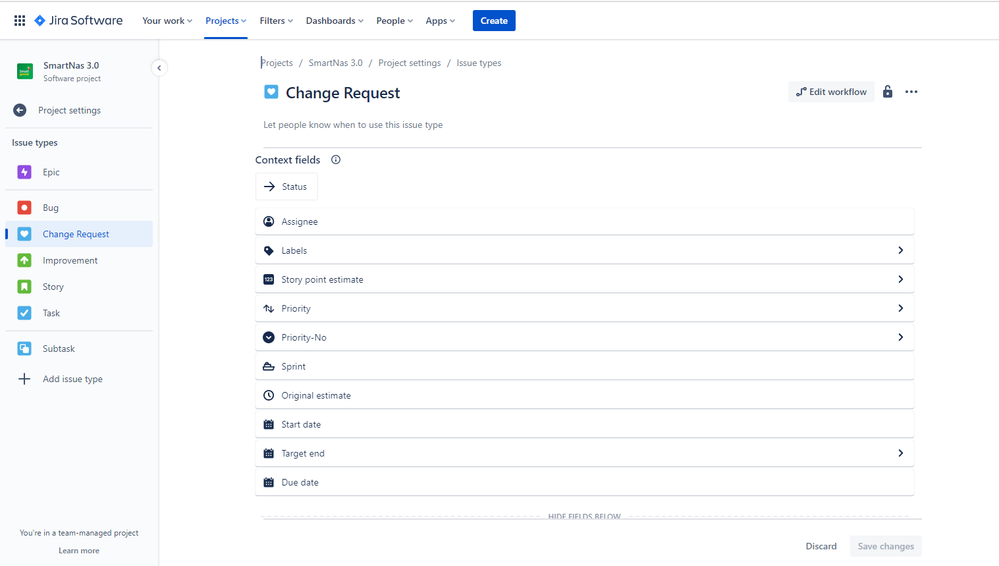Select the Subtask issue type
This screenshot has width=999, height=566.
pos(79,349)
